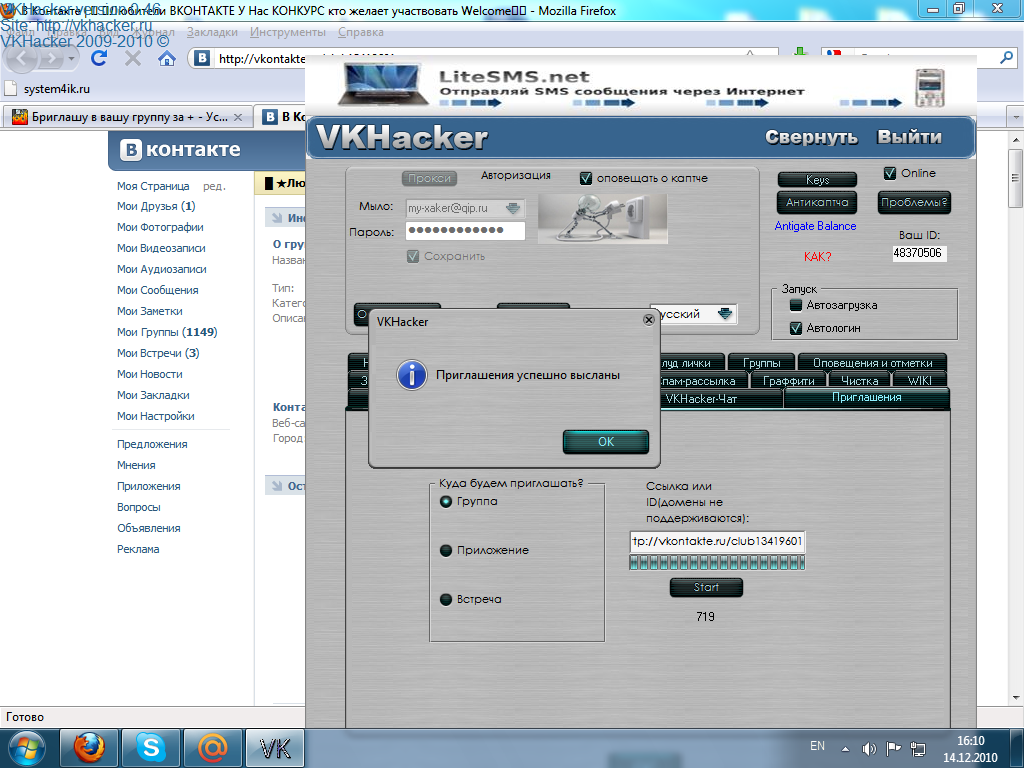
Task: Open 'Мои Сообщения' in VK sidebar
Action: (x=157, y=290)
